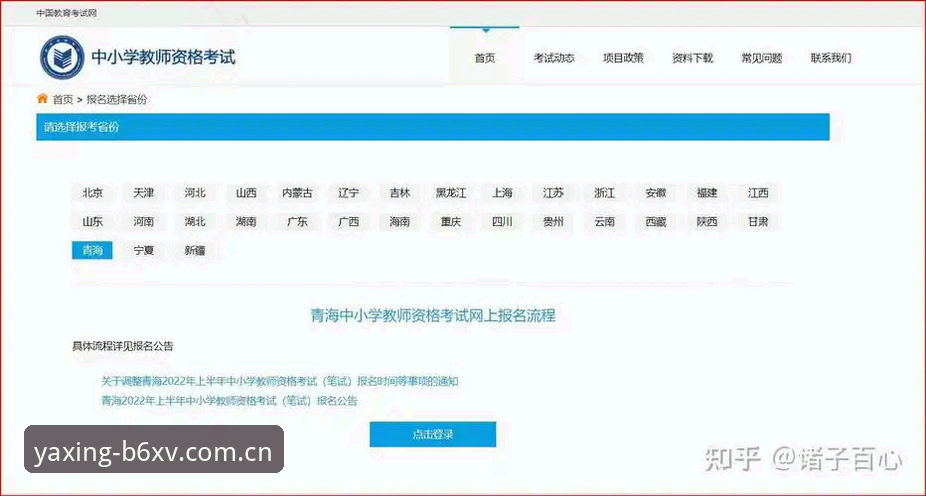926x496 pixels.
Task: Select province 山东
Action: (92, 222)
